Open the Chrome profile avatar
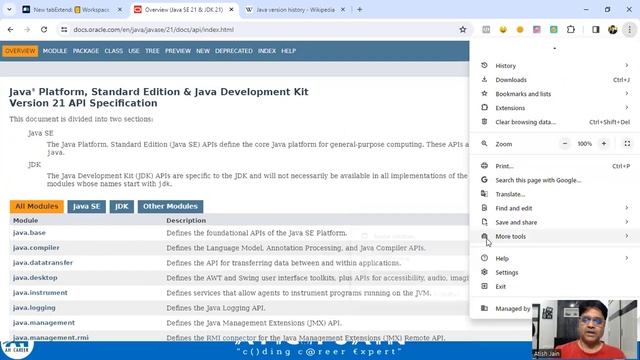The height and width of the screenshot is (360, 640). coord(612,29)
